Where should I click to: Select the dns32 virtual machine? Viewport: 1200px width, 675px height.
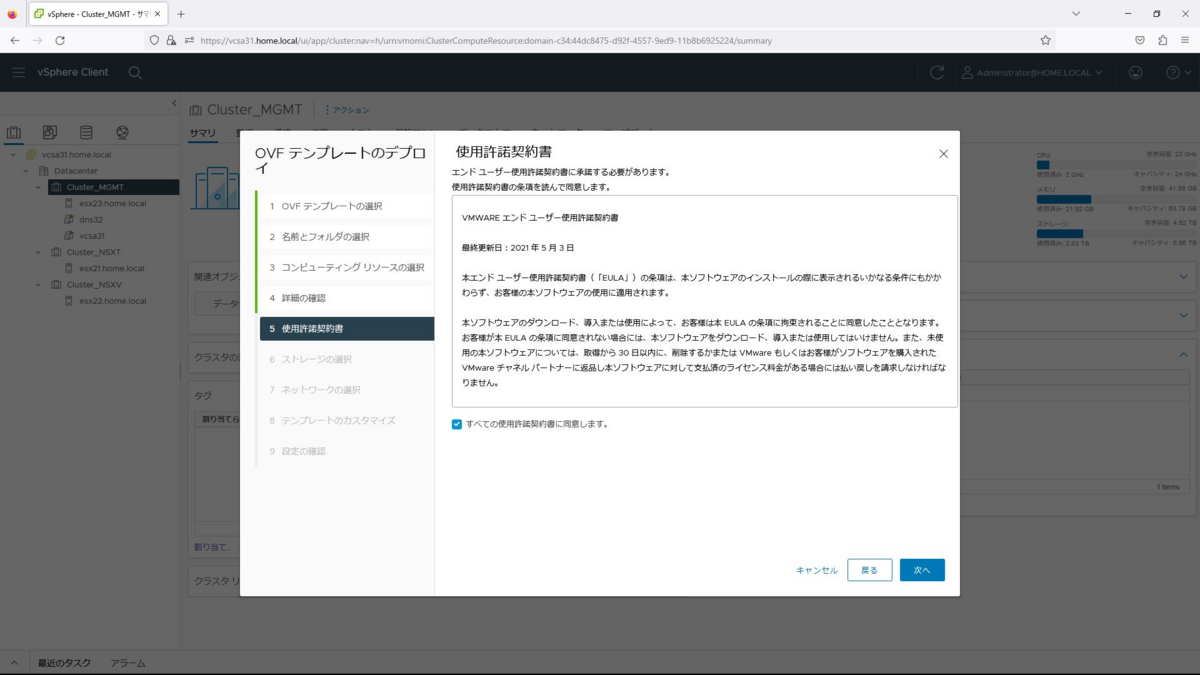pos(91,220)
